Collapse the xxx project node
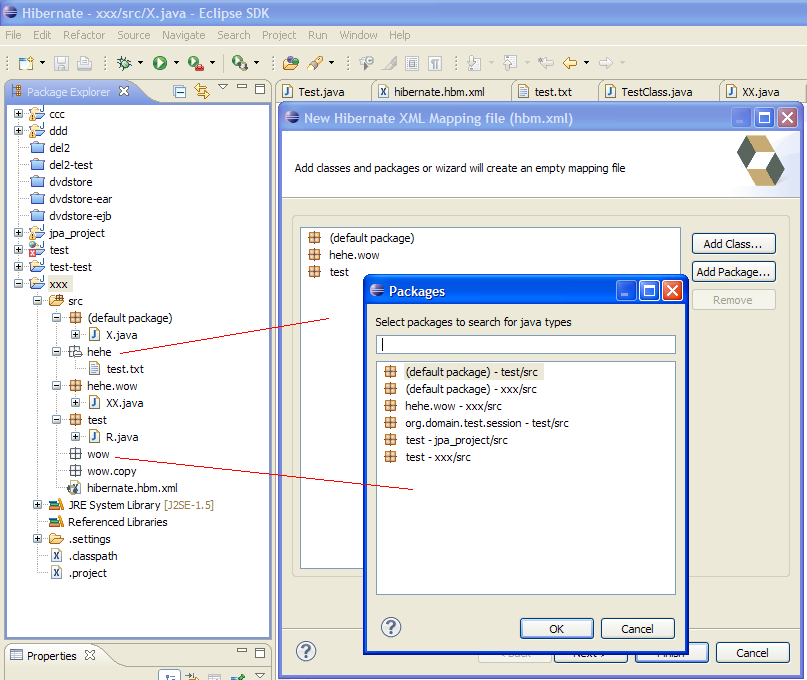The image size is (807, 680). pyautogui.click(x=19, y=283)
